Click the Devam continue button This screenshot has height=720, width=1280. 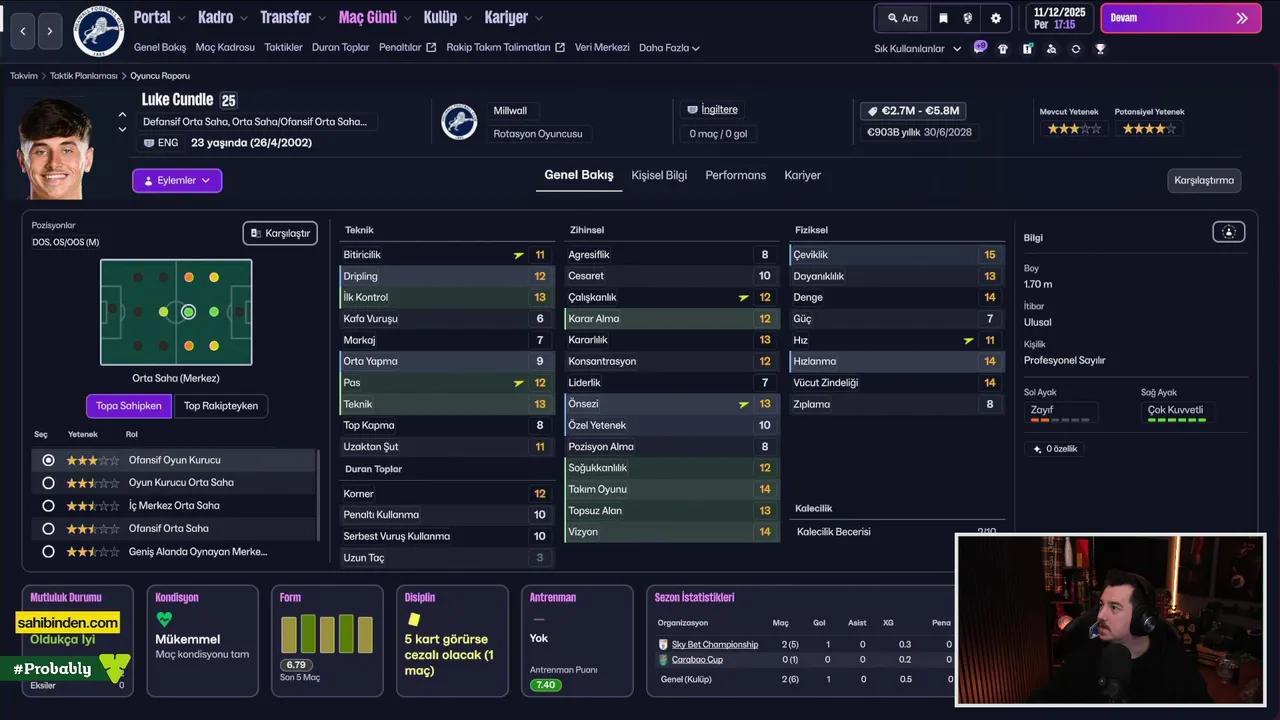coord(1180,18)
